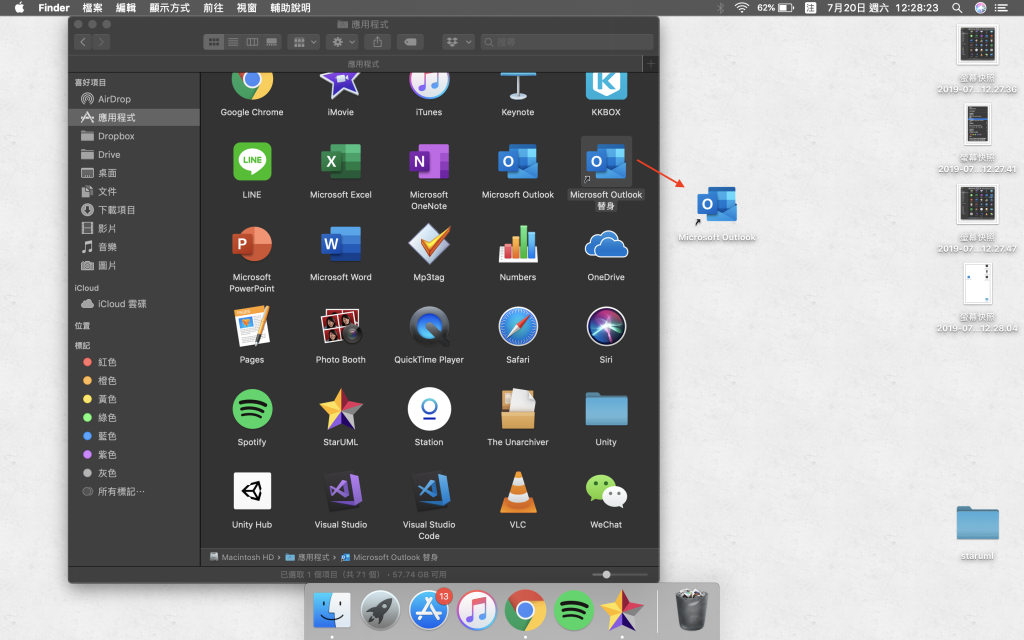Select the WeChat app icon

pyautogui.click(x=606, y=491)
